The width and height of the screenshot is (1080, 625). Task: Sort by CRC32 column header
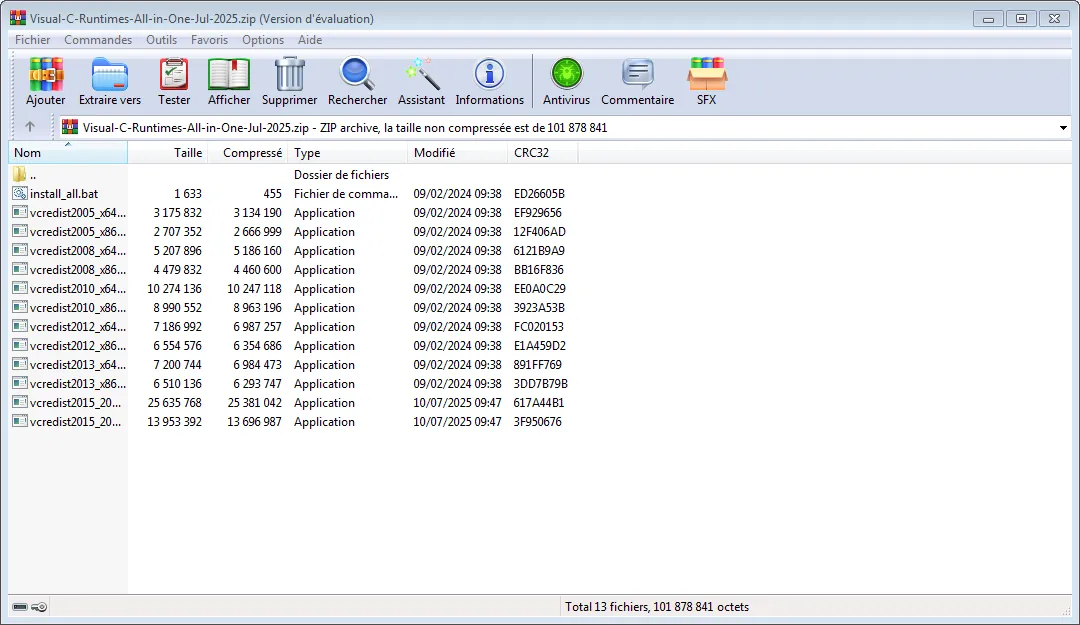point(543,152)
